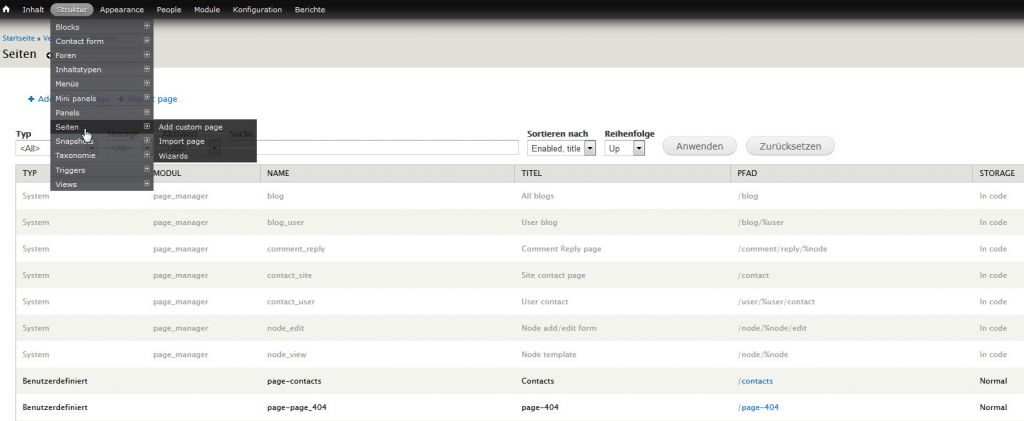This screenshot has width=1024, height=421.
Task: Click the submenu icon next to Panels
Action: coord(147,113)
